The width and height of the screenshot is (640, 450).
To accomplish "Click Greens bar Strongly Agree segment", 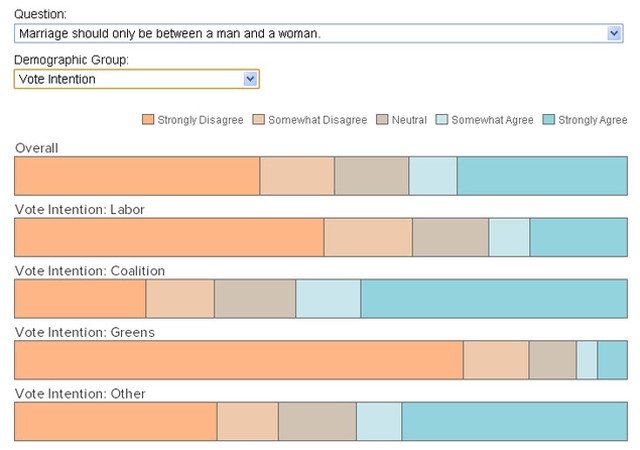I will pyautogui.click(x=613, y=360).
